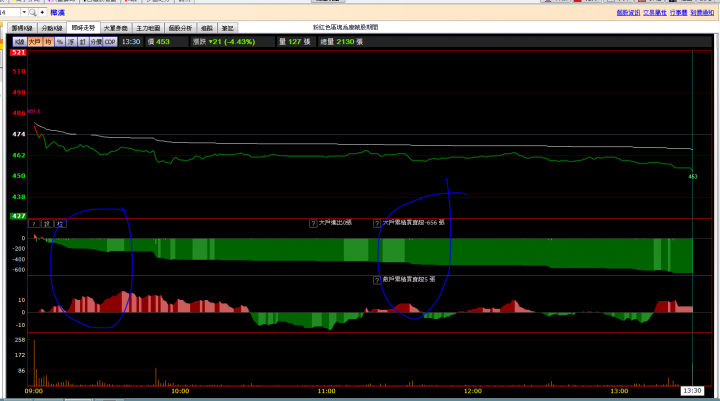Click the blue stock name link
Image resolution: width=720 pixels, height=401 pixels.
[x=57, y=13]
